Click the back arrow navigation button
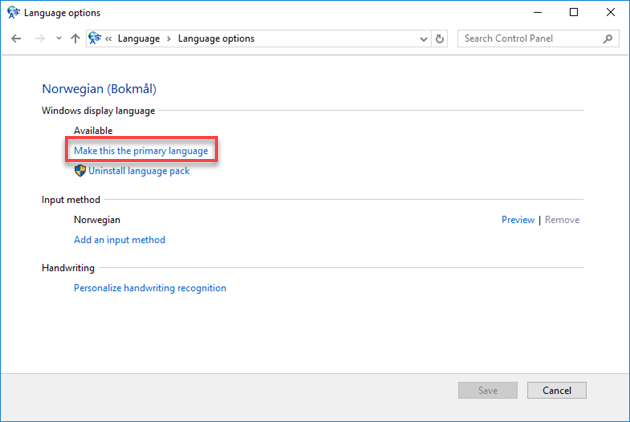This screenshot has height=422, width=630. coord(16,39)
